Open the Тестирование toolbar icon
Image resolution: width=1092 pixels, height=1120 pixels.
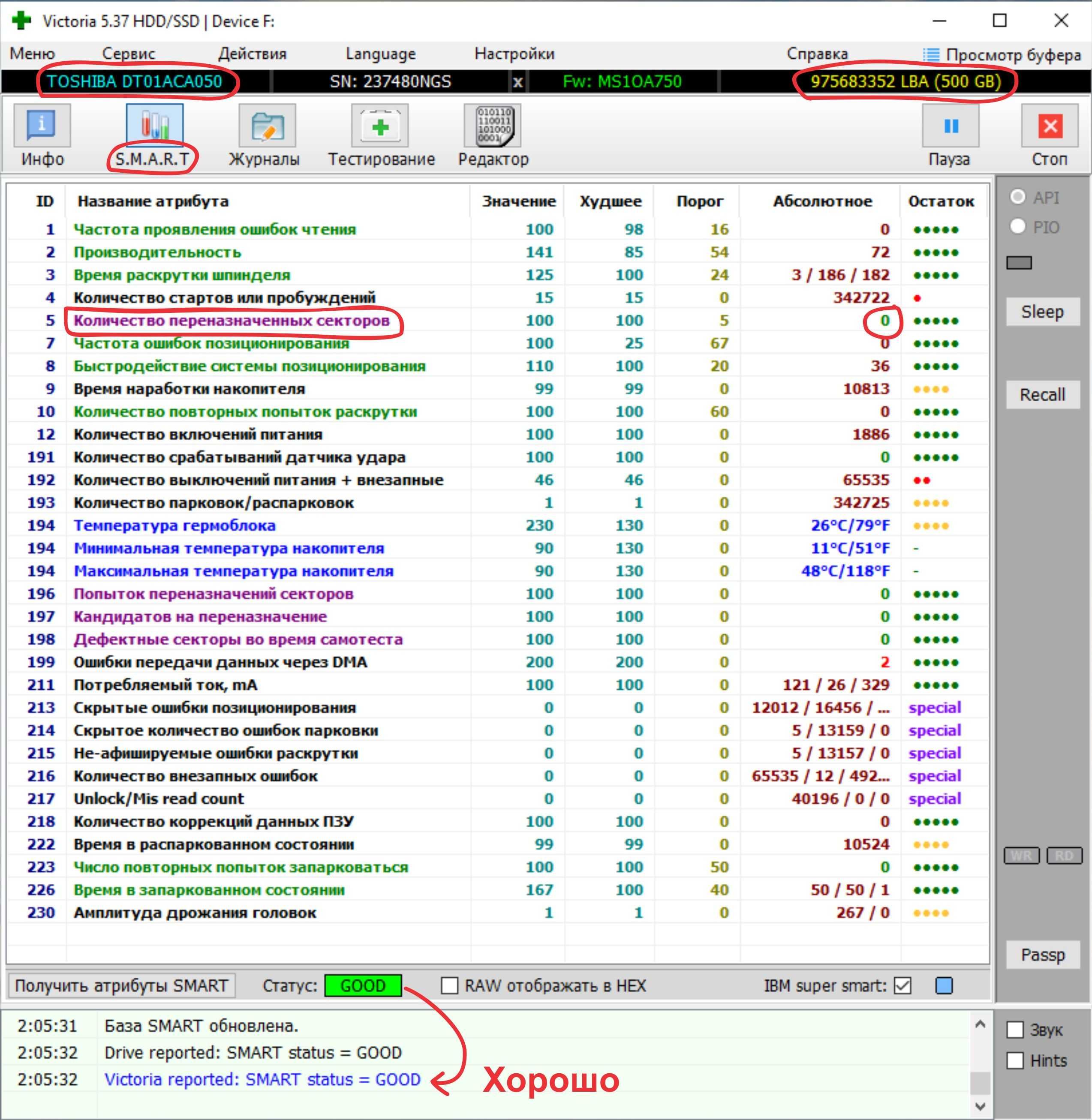[380, 125]
